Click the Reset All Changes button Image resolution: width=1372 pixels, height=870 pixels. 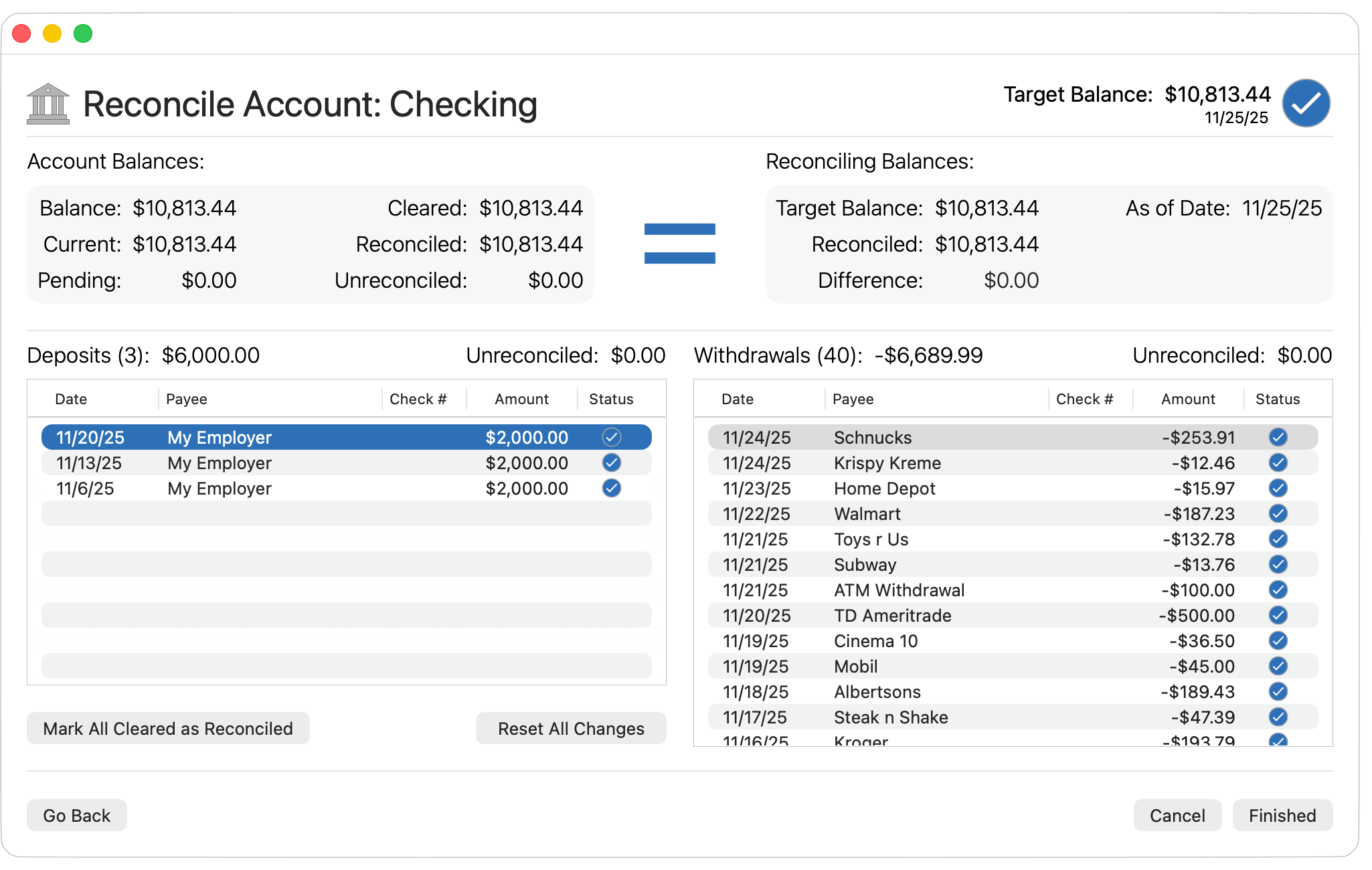[x=570, y=728]
